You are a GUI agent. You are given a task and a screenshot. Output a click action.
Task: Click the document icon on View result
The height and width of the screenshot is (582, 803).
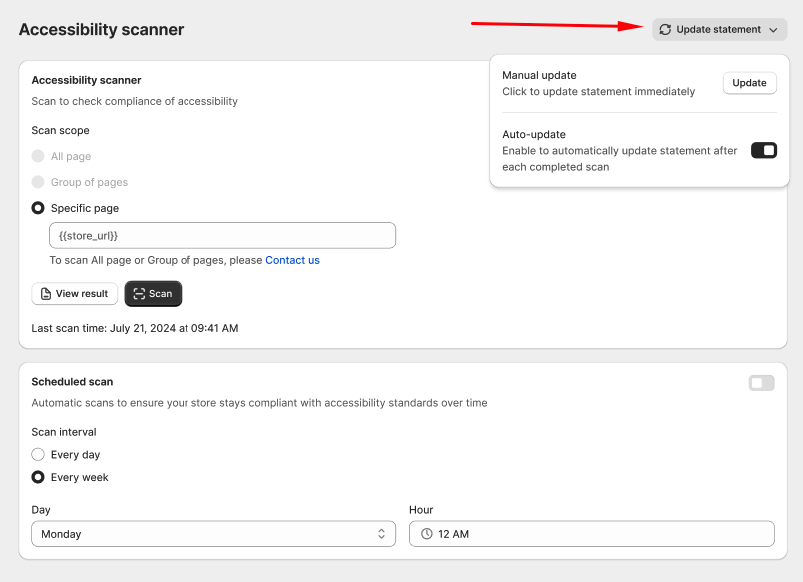pyautogui.click(x=46, y=294)
